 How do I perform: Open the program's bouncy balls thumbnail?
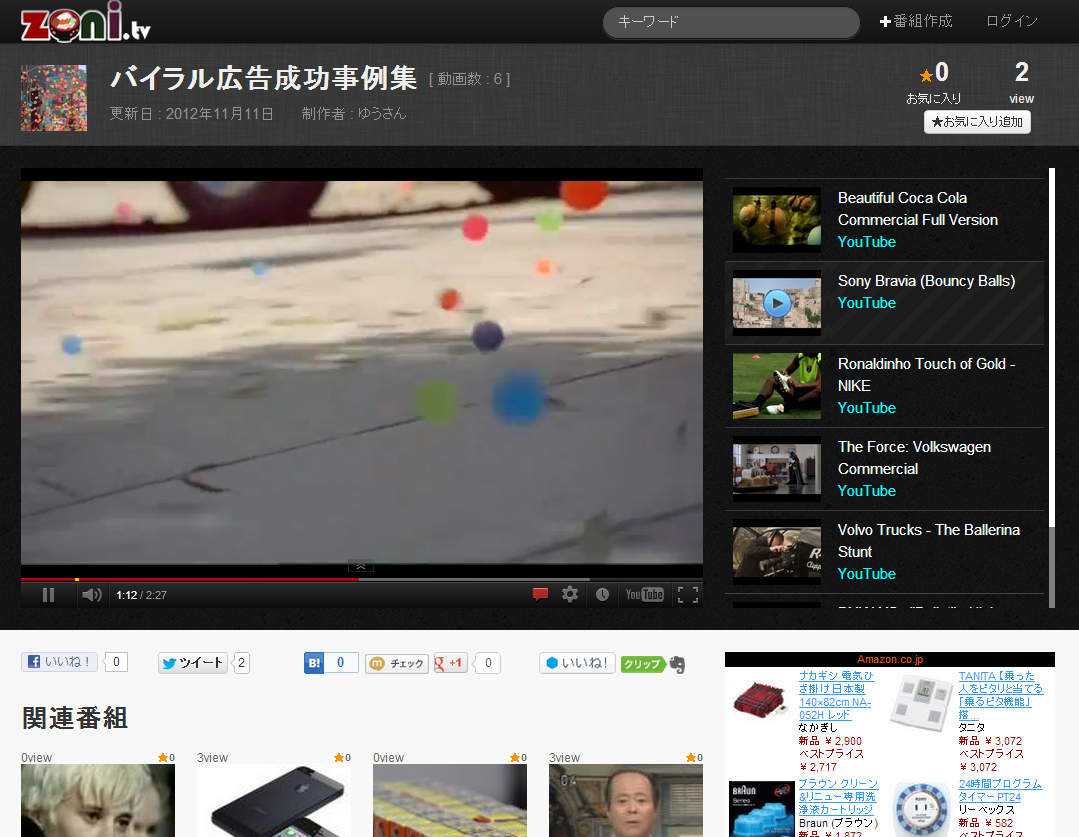click(x=54, y=98)
